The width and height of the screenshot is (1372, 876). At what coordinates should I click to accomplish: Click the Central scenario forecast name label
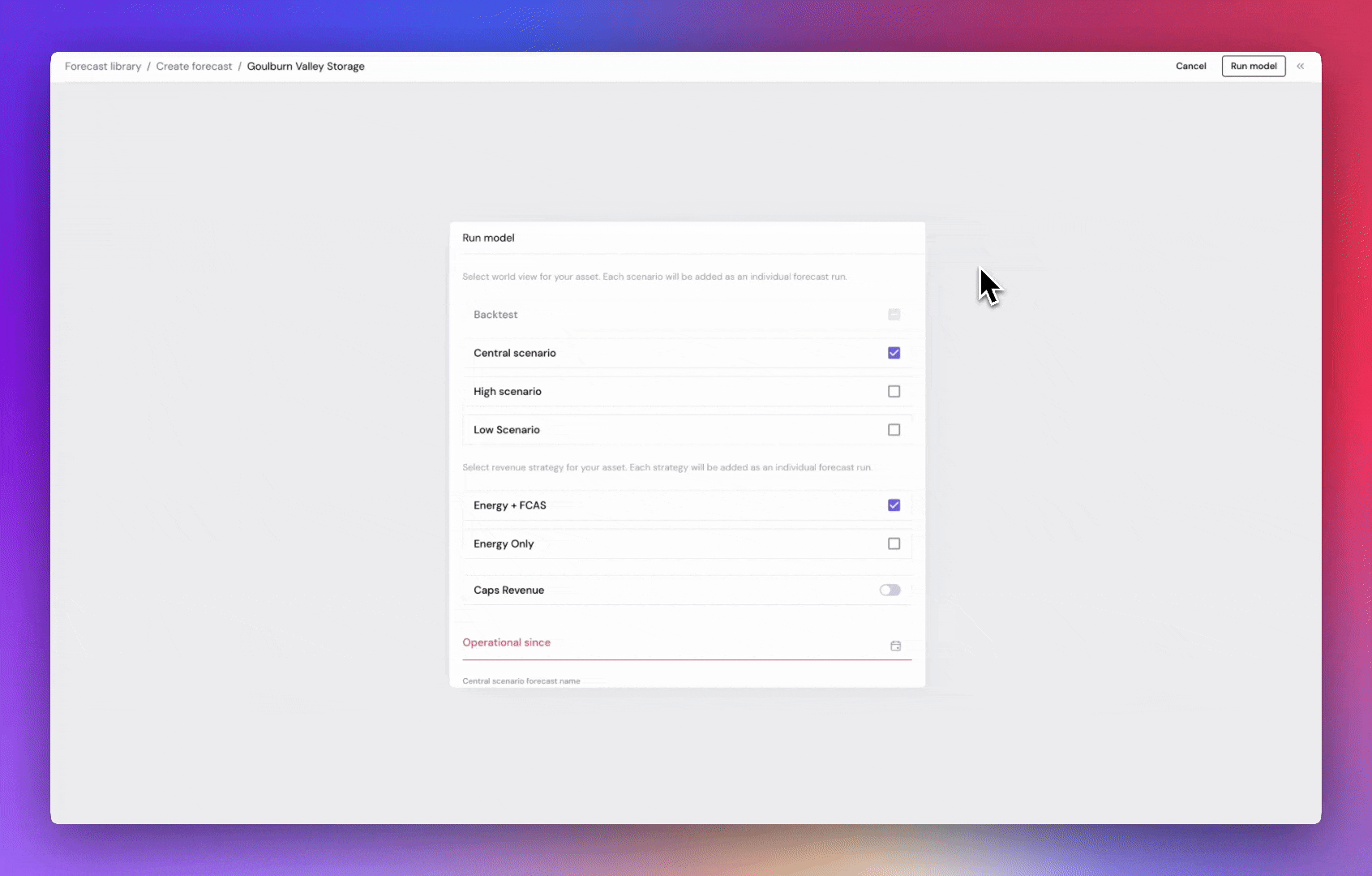click(521, 681)
